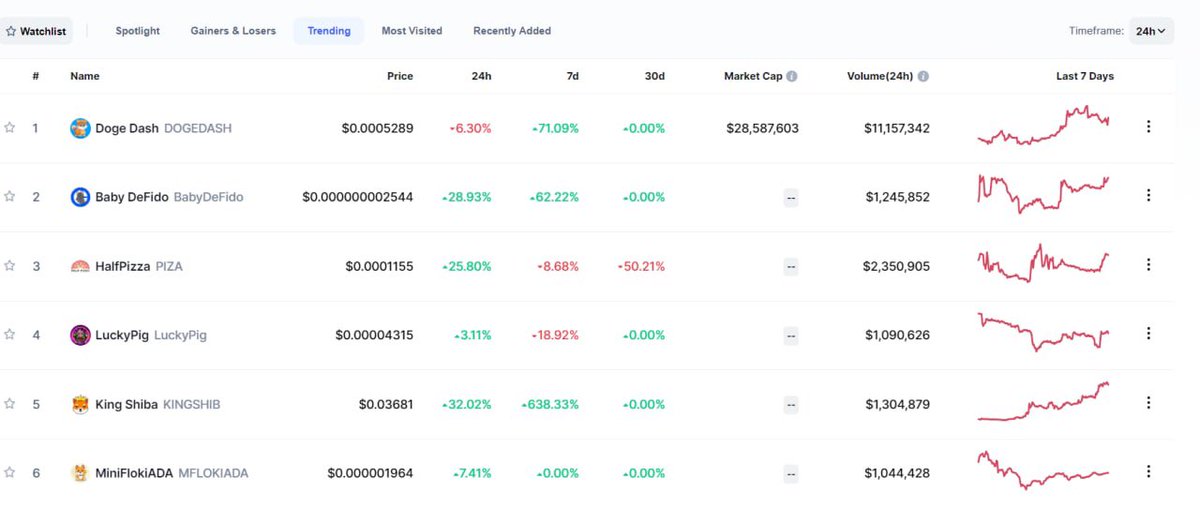This screenshot has width=1200, height=507.
Task: Click Doge Dash 7-day sparkline chart
Action: [x=1043, y=126]
